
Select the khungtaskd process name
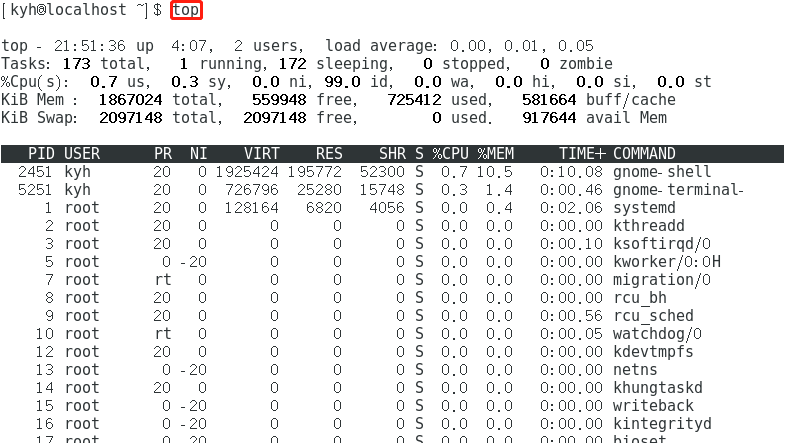coord(658,388)
